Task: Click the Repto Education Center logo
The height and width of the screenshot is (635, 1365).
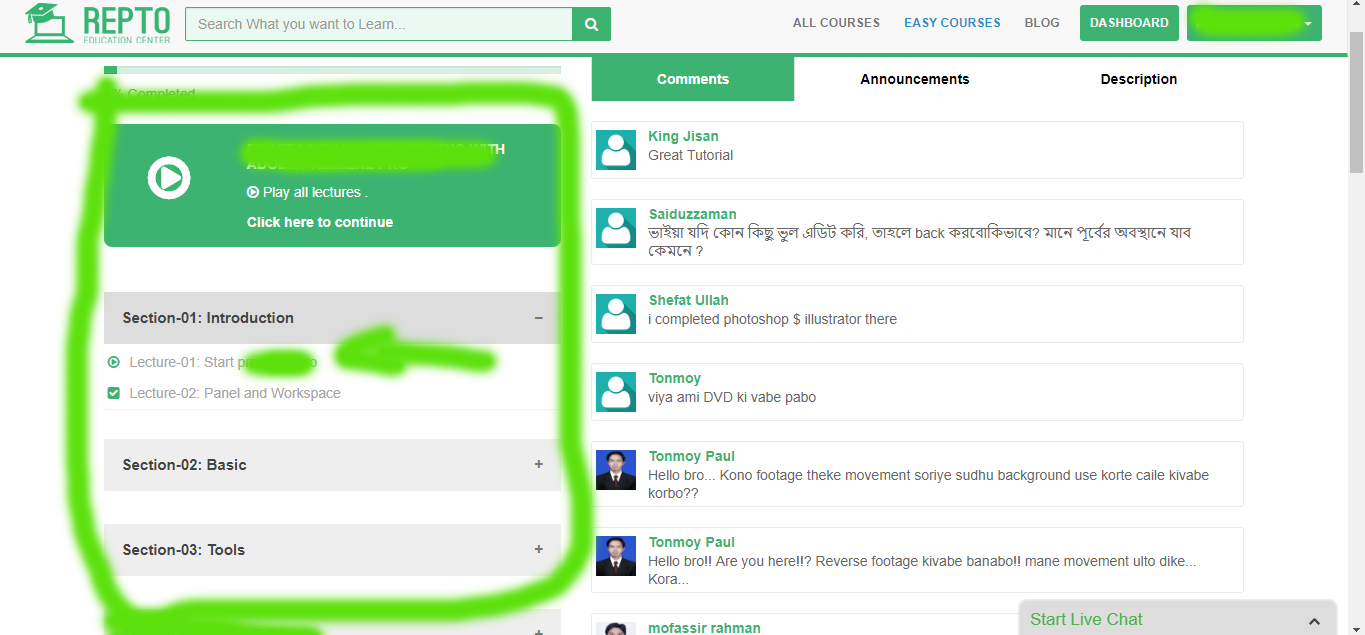Action: point(97,23)
